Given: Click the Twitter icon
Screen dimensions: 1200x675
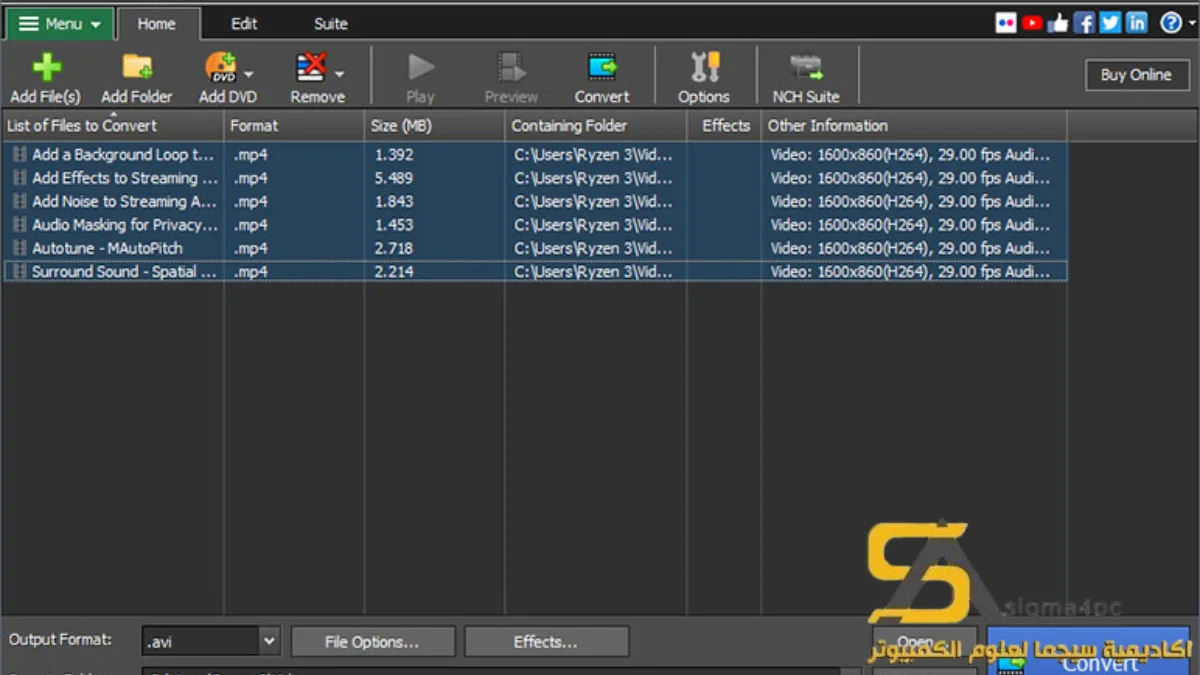Looking at the screenshot, I should pyautogui.click(x=1110, y=23).
